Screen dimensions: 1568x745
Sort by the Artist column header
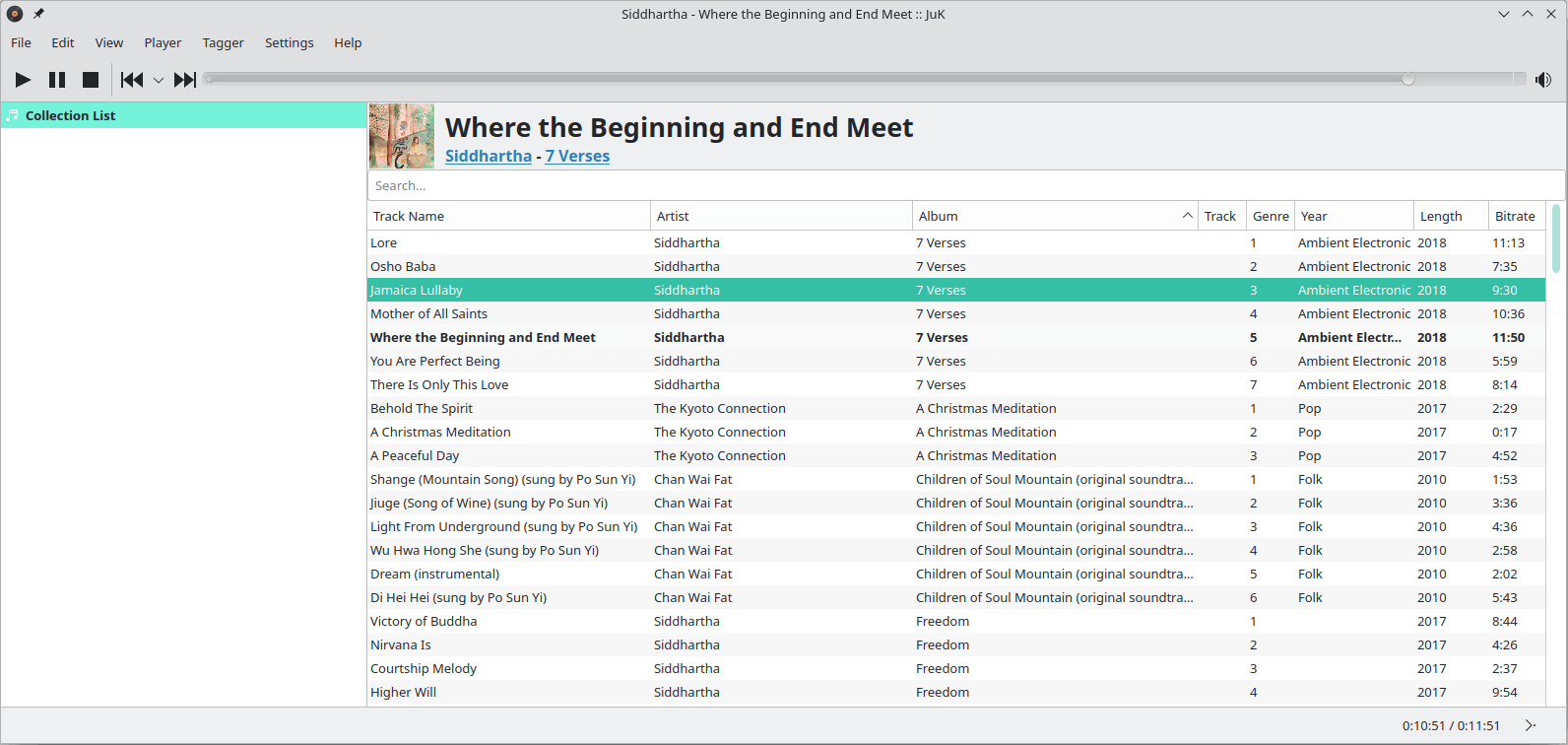[x=782, y=216]
